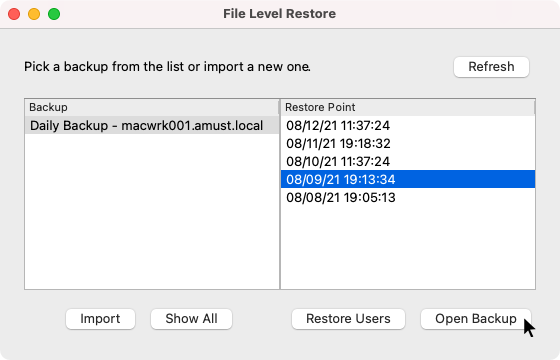Select restore point 08/12/21 11:37:24
The height and width of the screenshot is (360, 560).
click(408, 125)
